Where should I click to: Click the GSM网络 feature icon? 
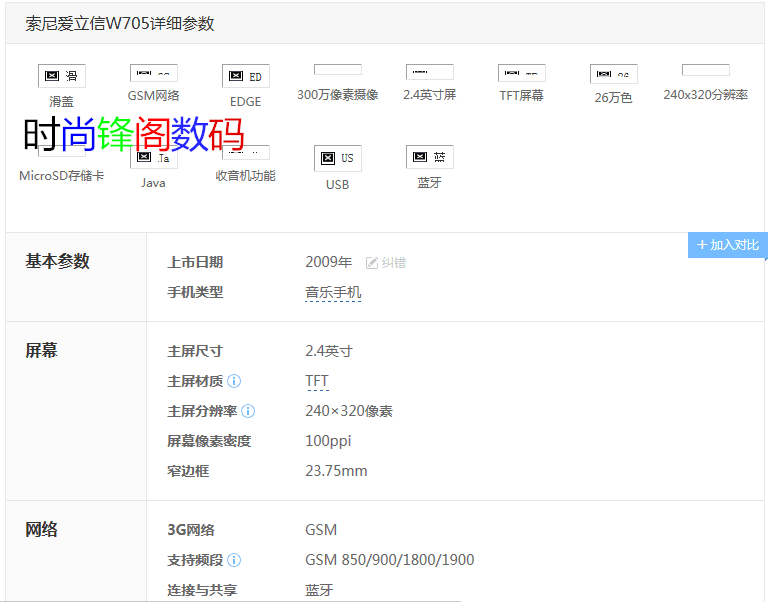coord(154,73)
